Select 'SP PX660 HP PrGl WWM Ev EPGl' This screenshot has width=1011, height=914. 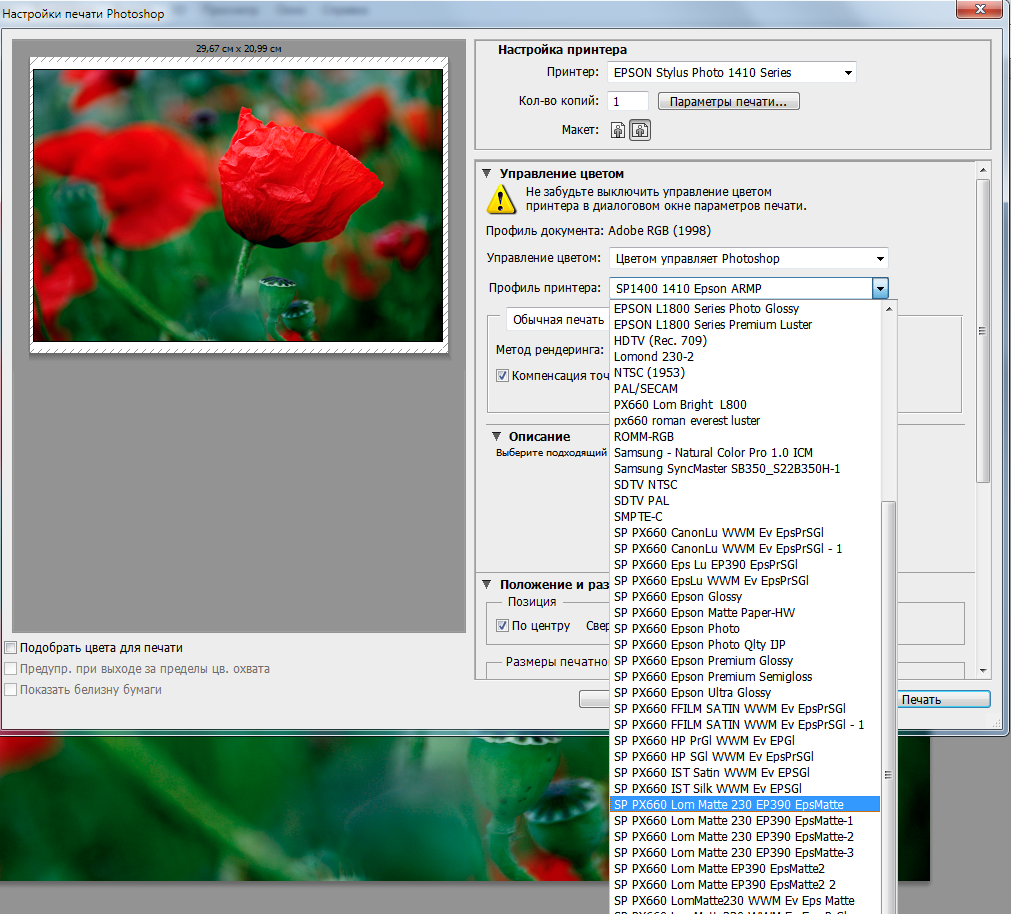(745, 741)
